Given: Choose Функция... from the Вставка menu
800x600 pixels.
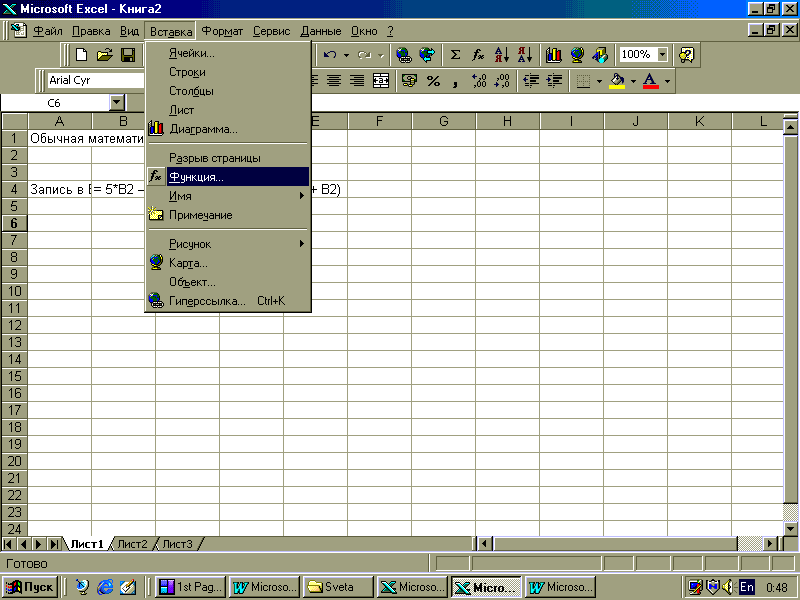Looking at the screenshot, I should point(228,177).
